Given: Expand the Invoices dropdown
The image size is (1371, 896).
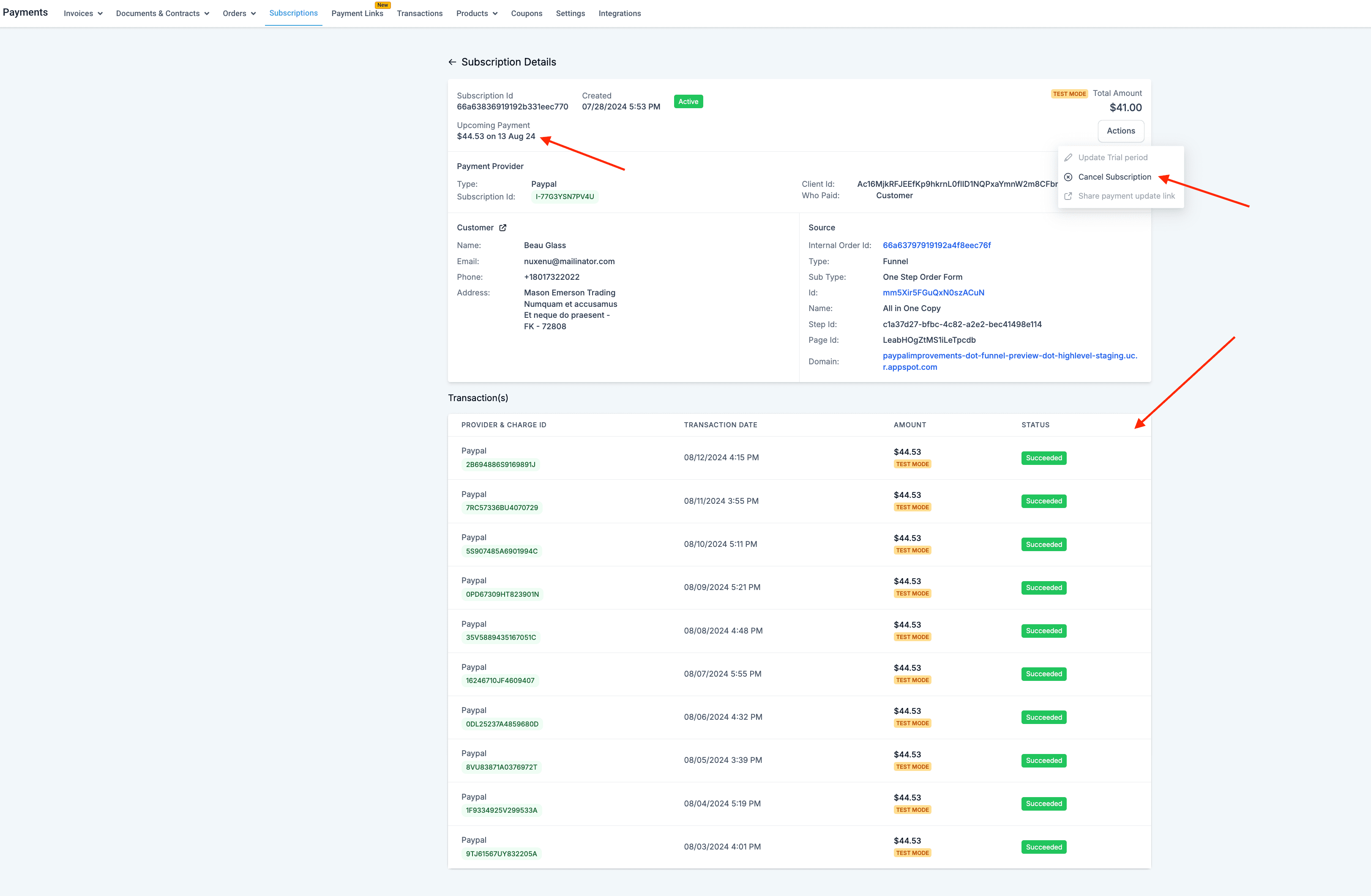Looking at the screenshot, I should pyautogui.click(x=83, y=13).
